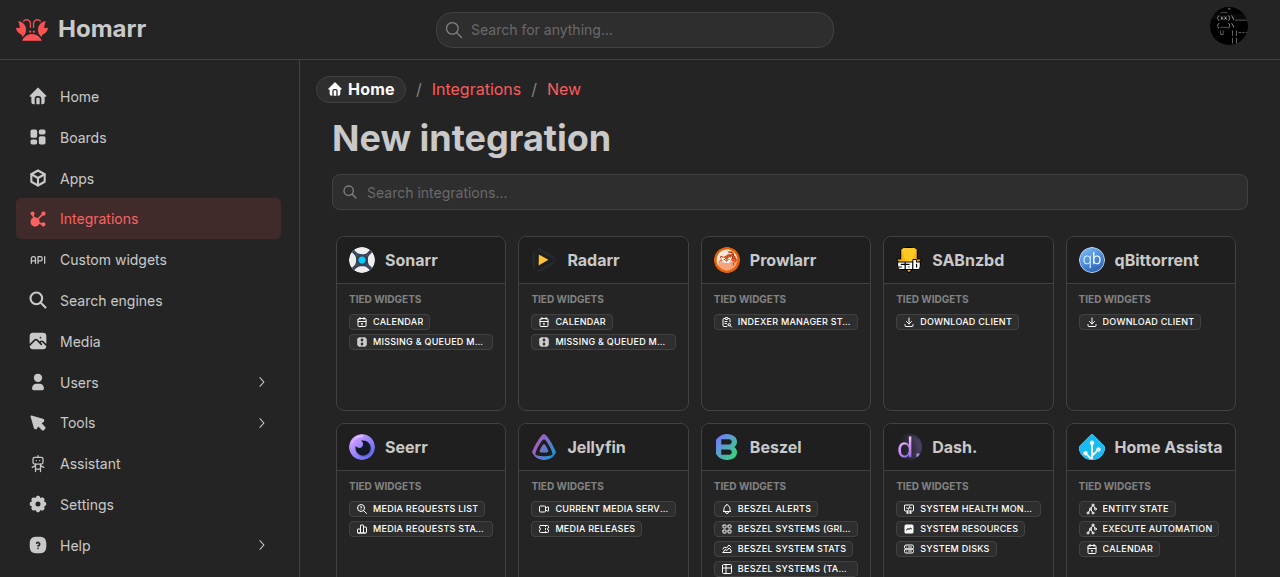Viewport: 1280px width, 577px height.
Task: Click the System Health Monitoring badge
Action: click(968, 509)
